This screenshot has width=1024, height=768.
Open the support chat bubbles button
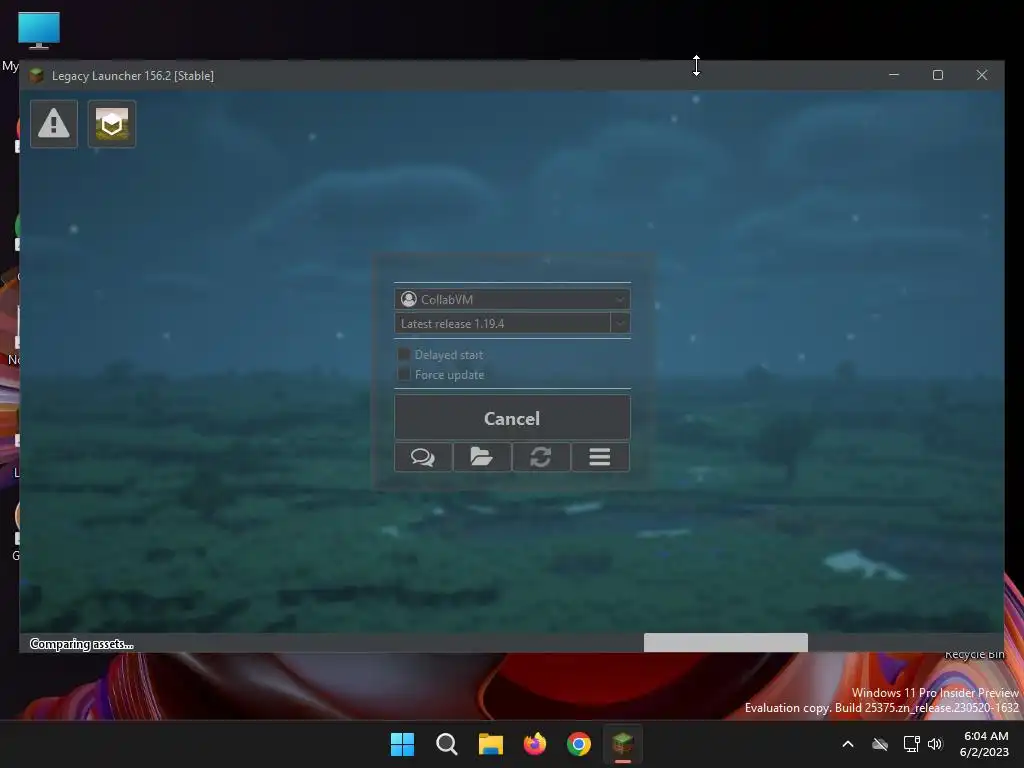[x=423, y=457]
